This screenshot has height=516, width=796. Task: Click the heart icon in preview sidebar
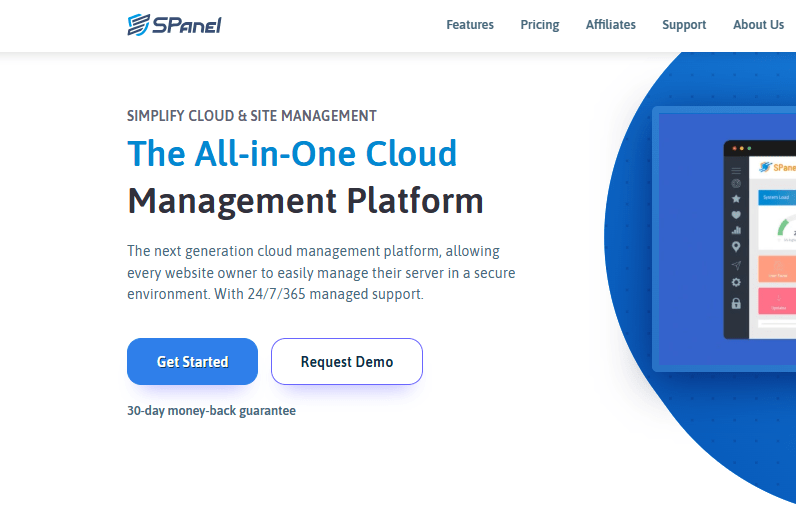[x=736, y=215]
